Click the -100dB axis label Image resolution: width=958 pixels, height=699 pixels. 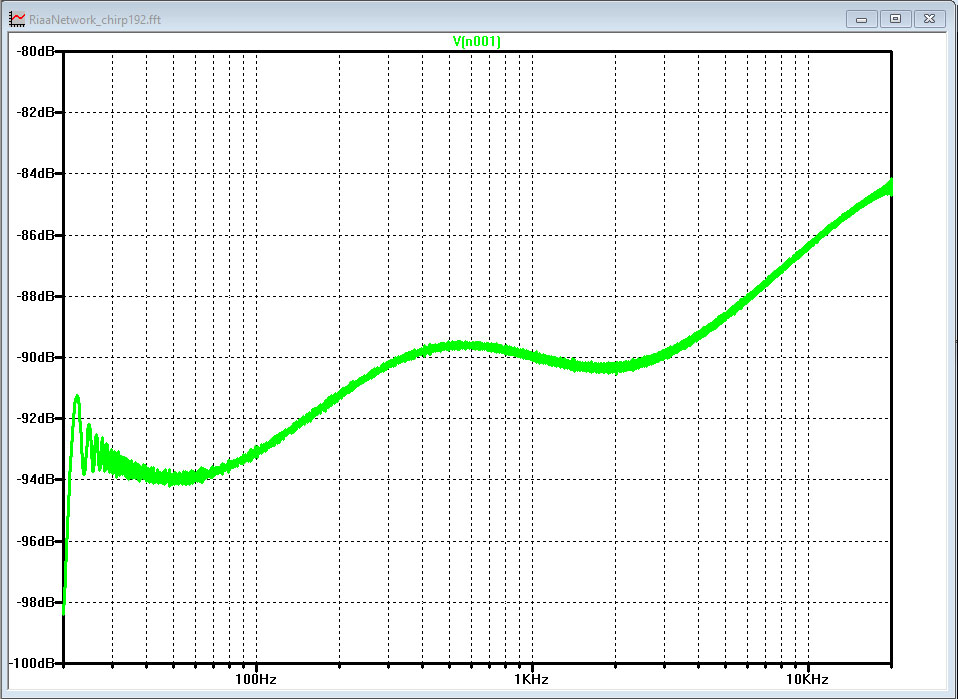(x=32, y=664)
